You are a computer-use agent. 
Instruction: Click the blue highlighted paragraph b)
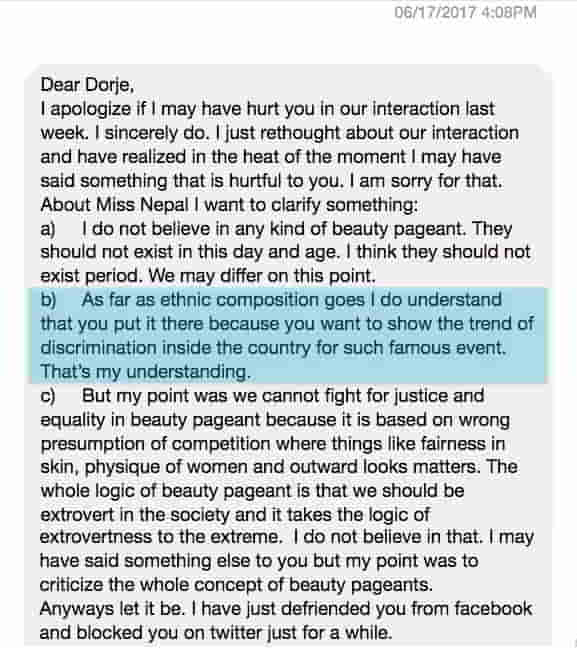click(288, 335)
